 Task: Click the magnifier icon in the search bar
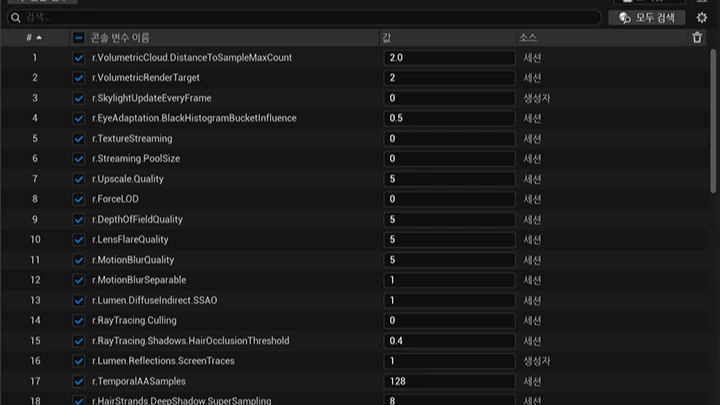pos(16,18)
